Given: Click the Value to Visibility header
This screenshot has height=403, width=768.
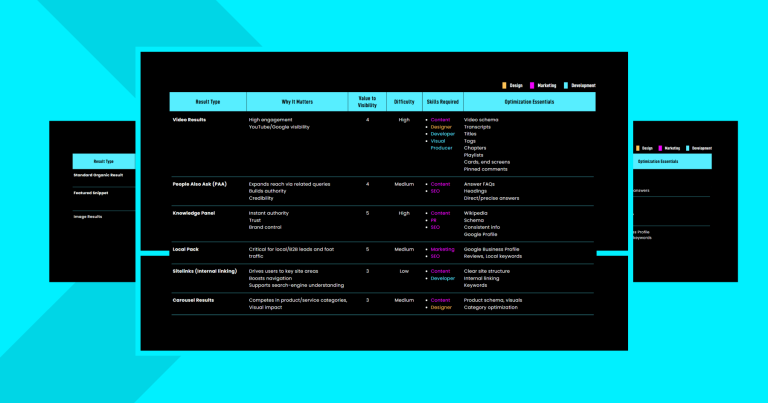Looking at the screenshot, I should pyautogui.click(x=367, y=102).
